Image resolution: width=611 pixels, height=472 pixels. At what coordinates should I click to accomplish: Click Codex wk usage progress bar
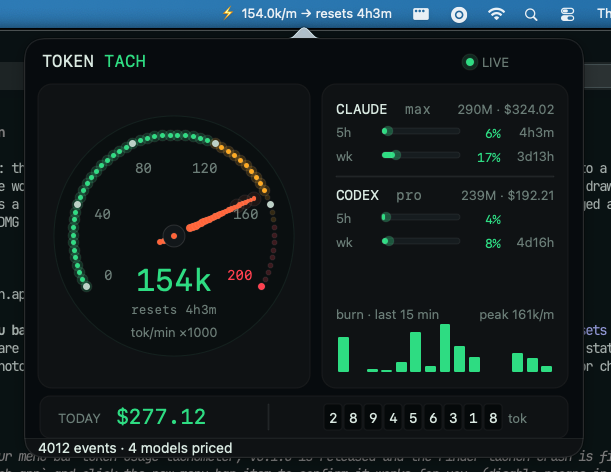click(x=421, y=241)
